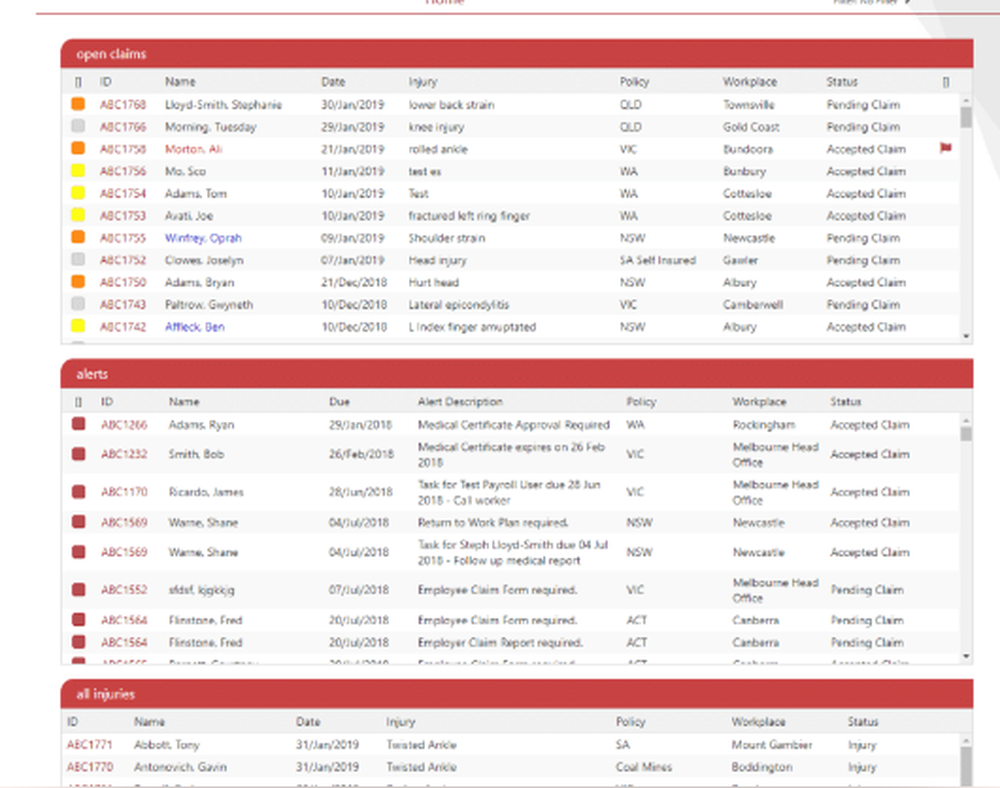
Task: Click the red alert square for Adams, Ryan
Action: 77,424
